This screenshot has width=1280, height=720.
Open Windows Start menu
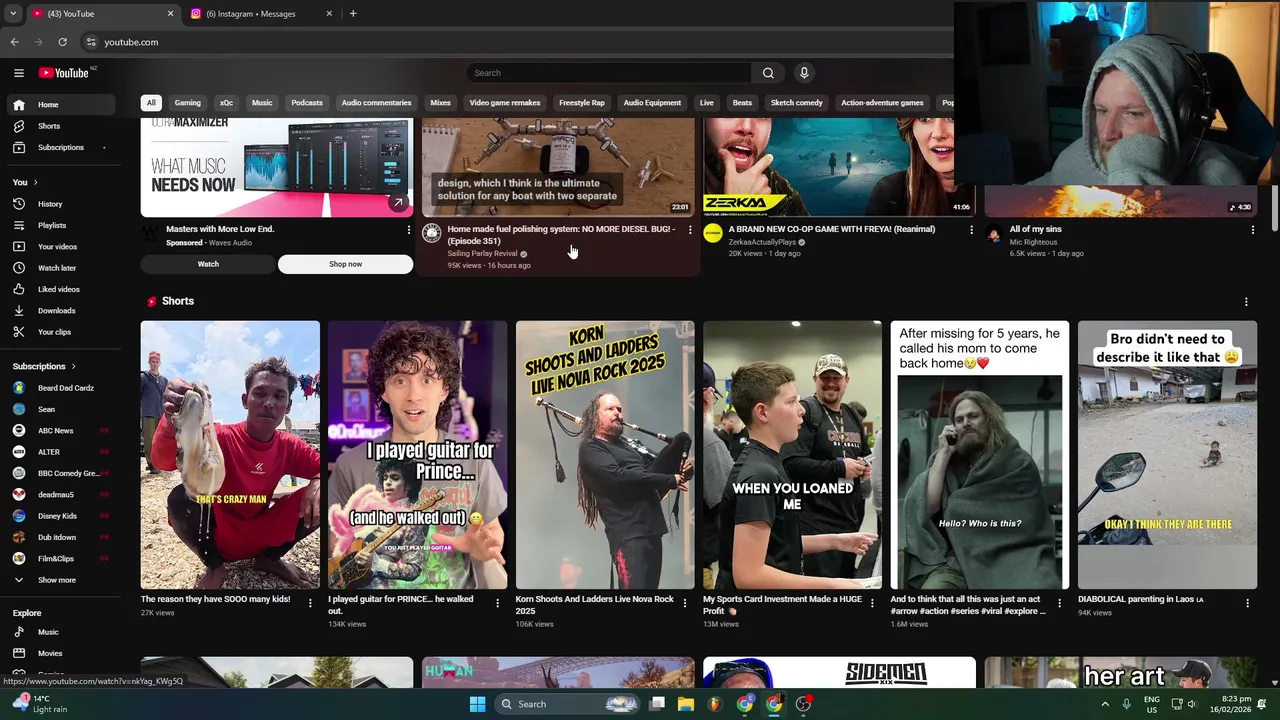click(x=477, y=704)
